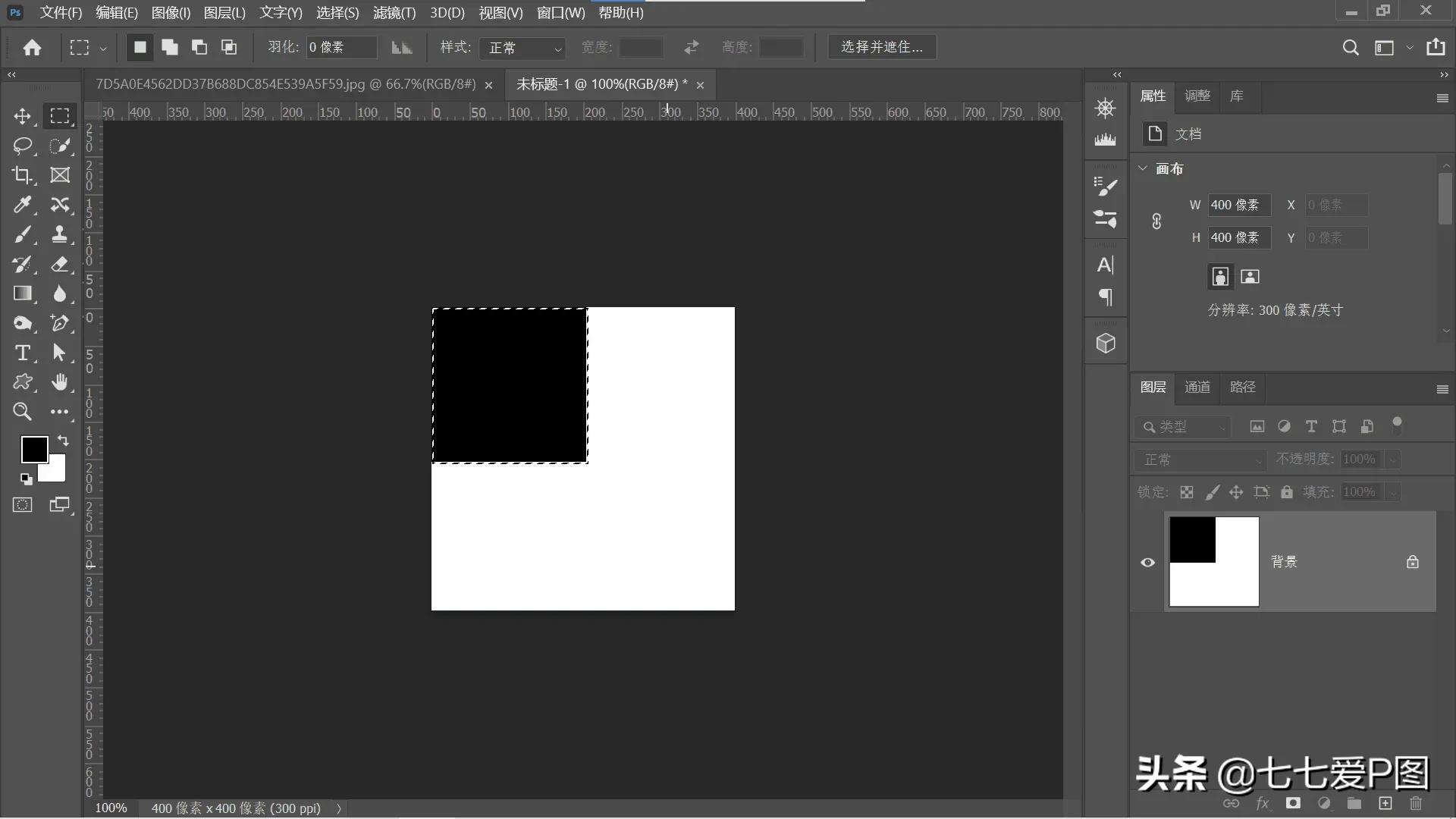Open the 图像(I) menu
1456x819 pixels.
tap(171, 13)
